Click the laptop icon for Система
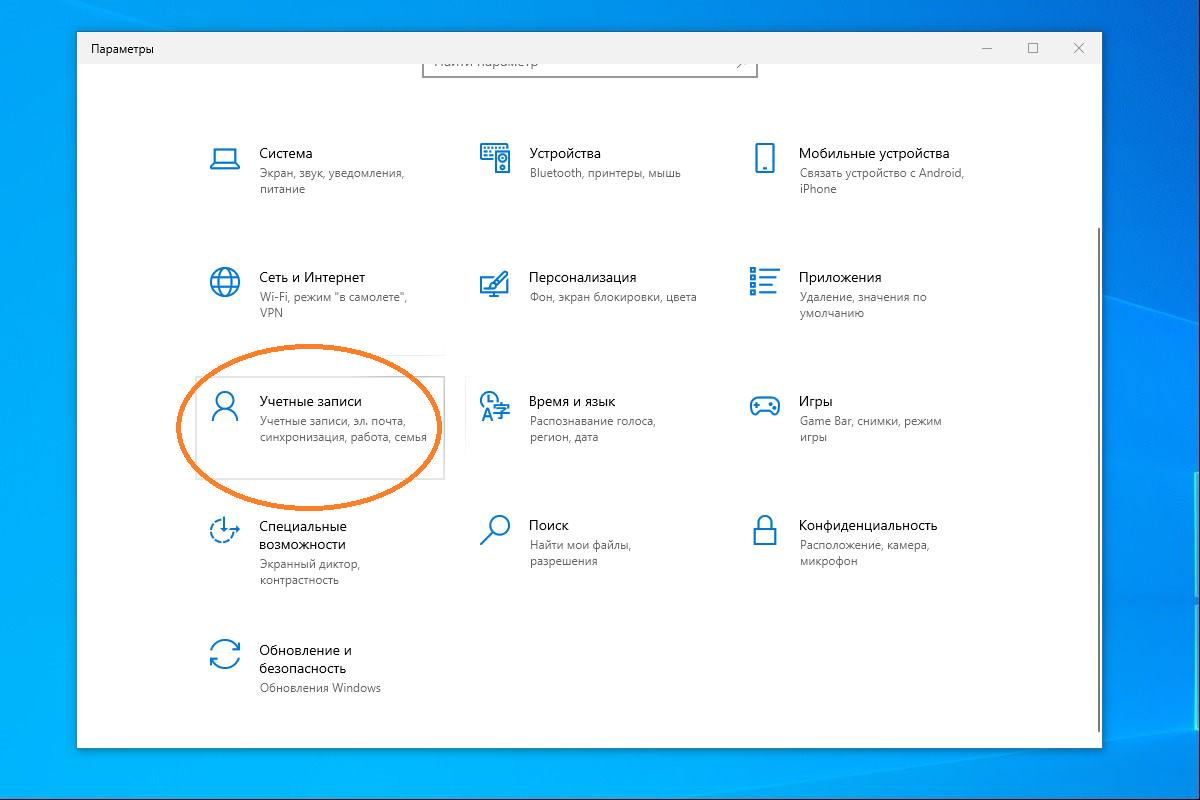The image size is (1200, 800). 225,158
